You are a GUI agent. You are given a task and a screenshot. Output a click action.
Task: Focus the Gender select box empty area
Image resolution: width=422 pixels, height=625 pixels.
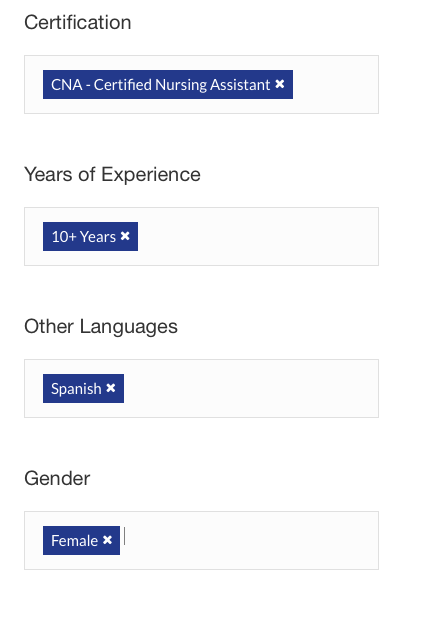pyautogui.click(x=251, y=540)
